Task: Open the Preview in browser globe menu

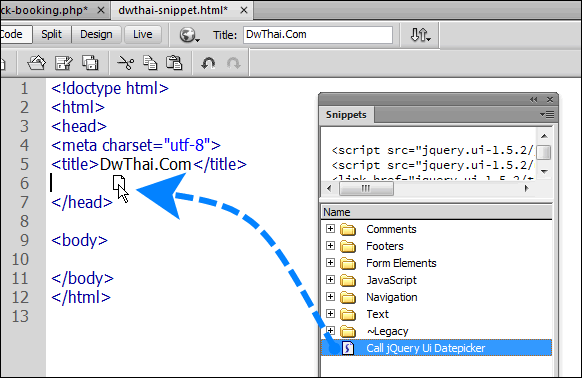Action: (189, 35)
